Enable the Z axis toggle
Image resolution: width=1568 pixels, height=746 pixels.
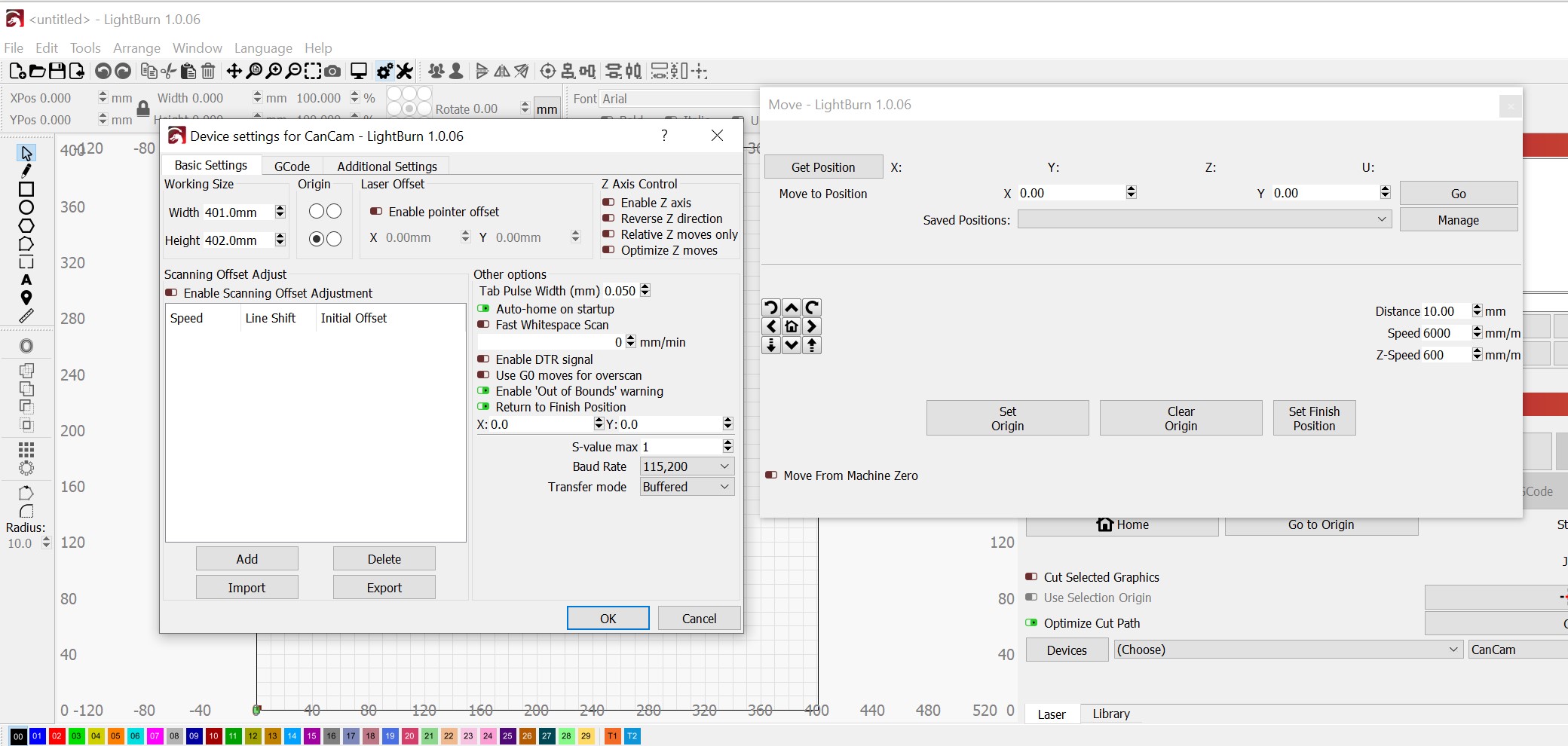click(608, 203)
